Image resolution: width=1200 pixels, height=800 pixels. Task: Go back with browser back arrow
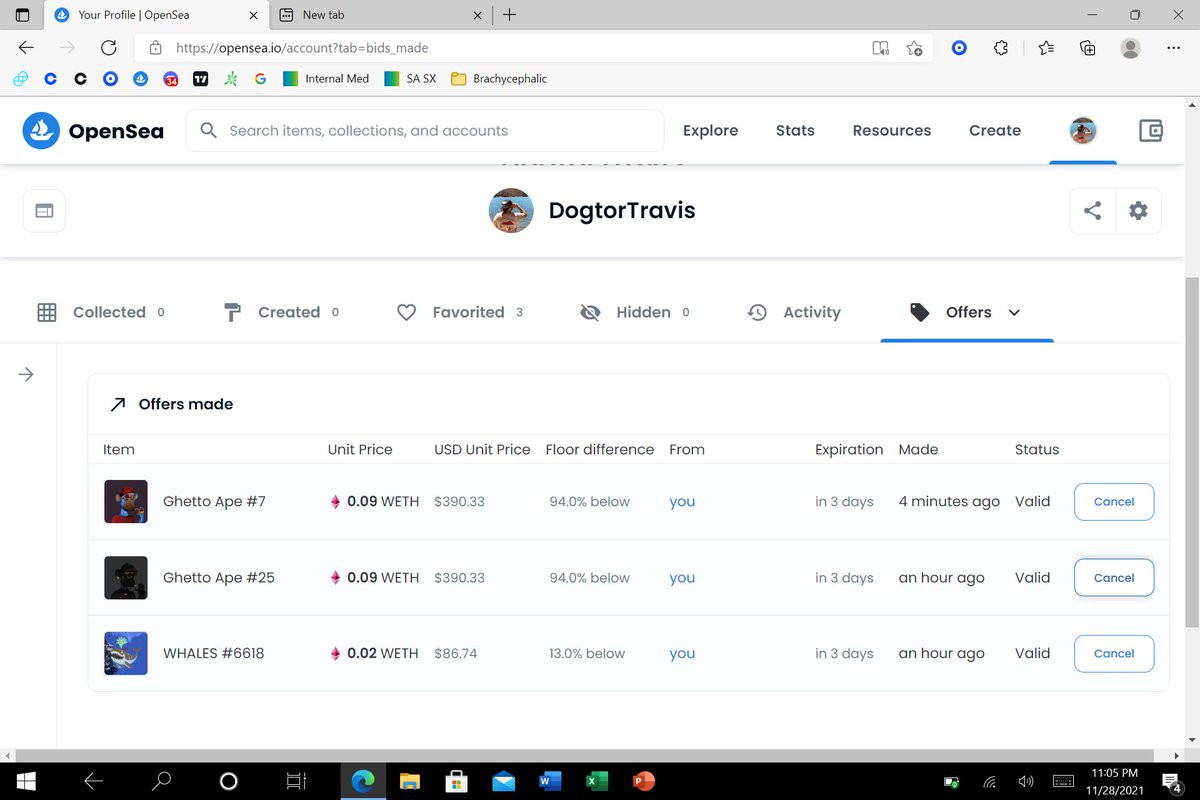[x=26, y=47]
